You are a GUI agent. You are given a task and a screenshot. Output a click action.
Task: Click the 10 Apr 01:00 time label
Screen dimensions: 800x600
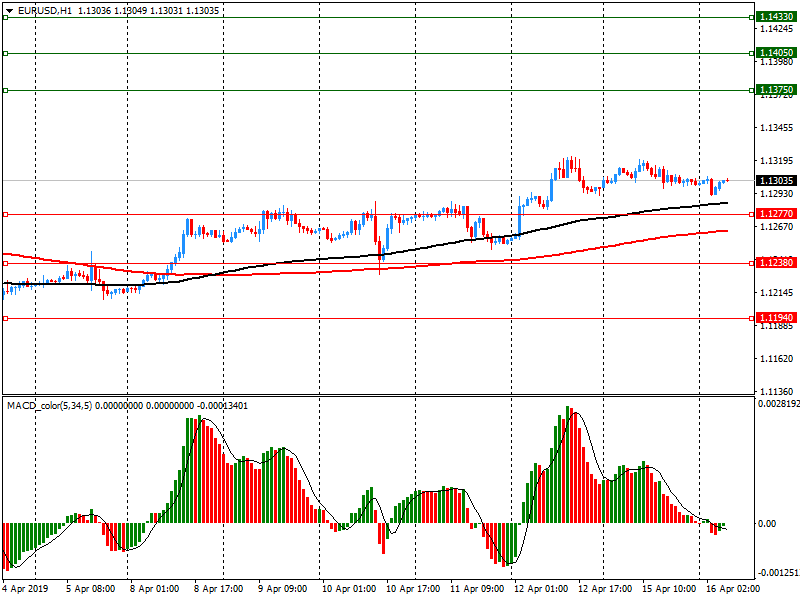(x=348, y=589)
